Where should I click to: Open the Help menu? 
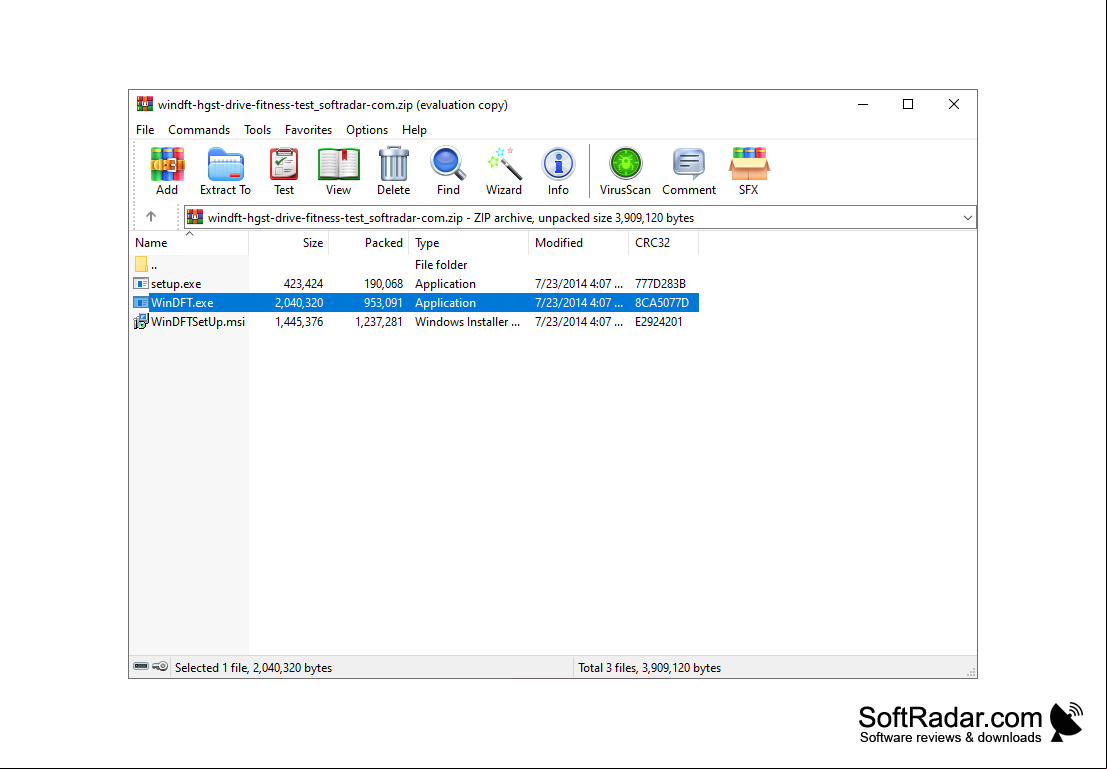click(414, 130)
